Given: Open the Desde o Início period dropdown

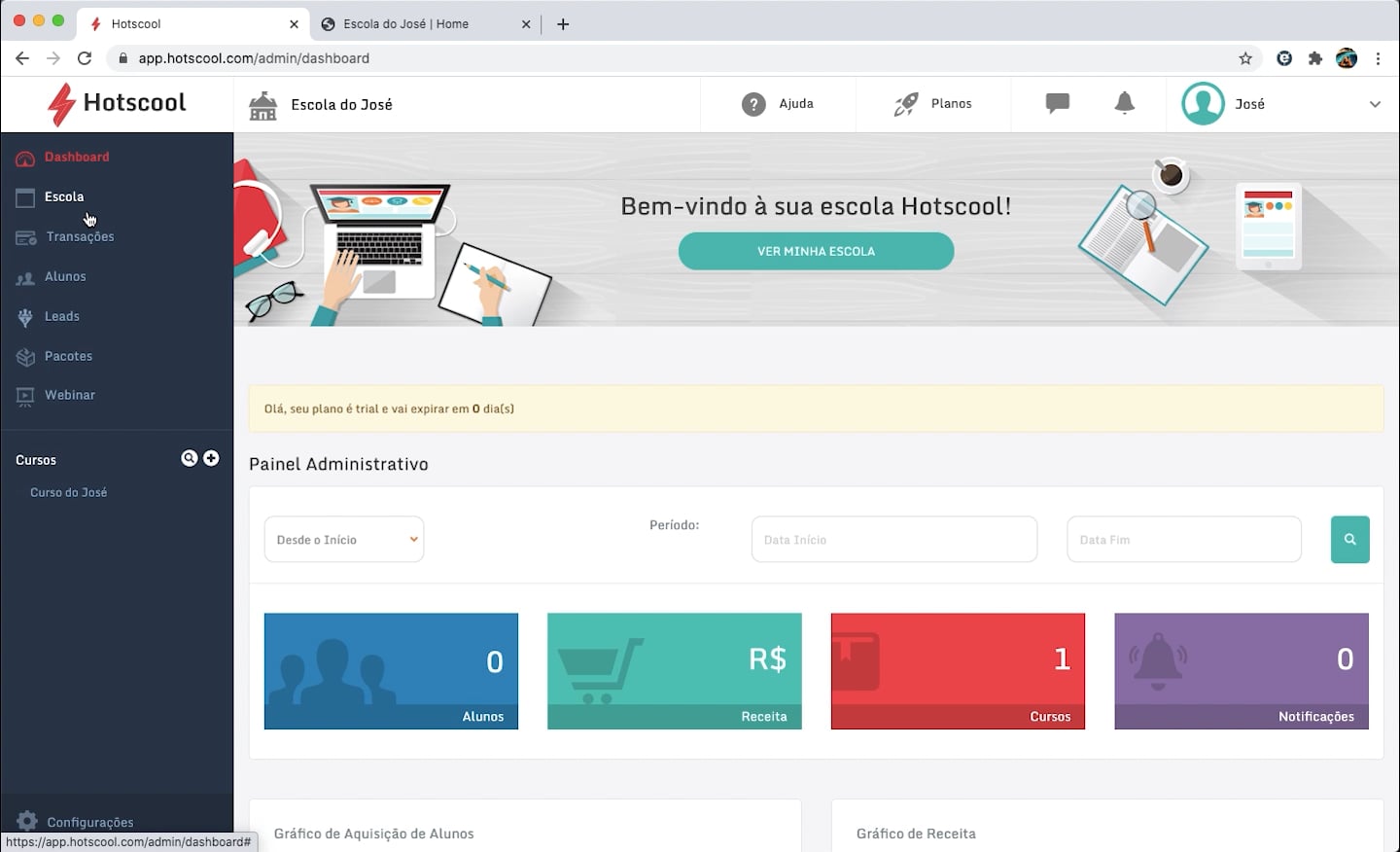Looking at the screenshot, I should (344, 539).
